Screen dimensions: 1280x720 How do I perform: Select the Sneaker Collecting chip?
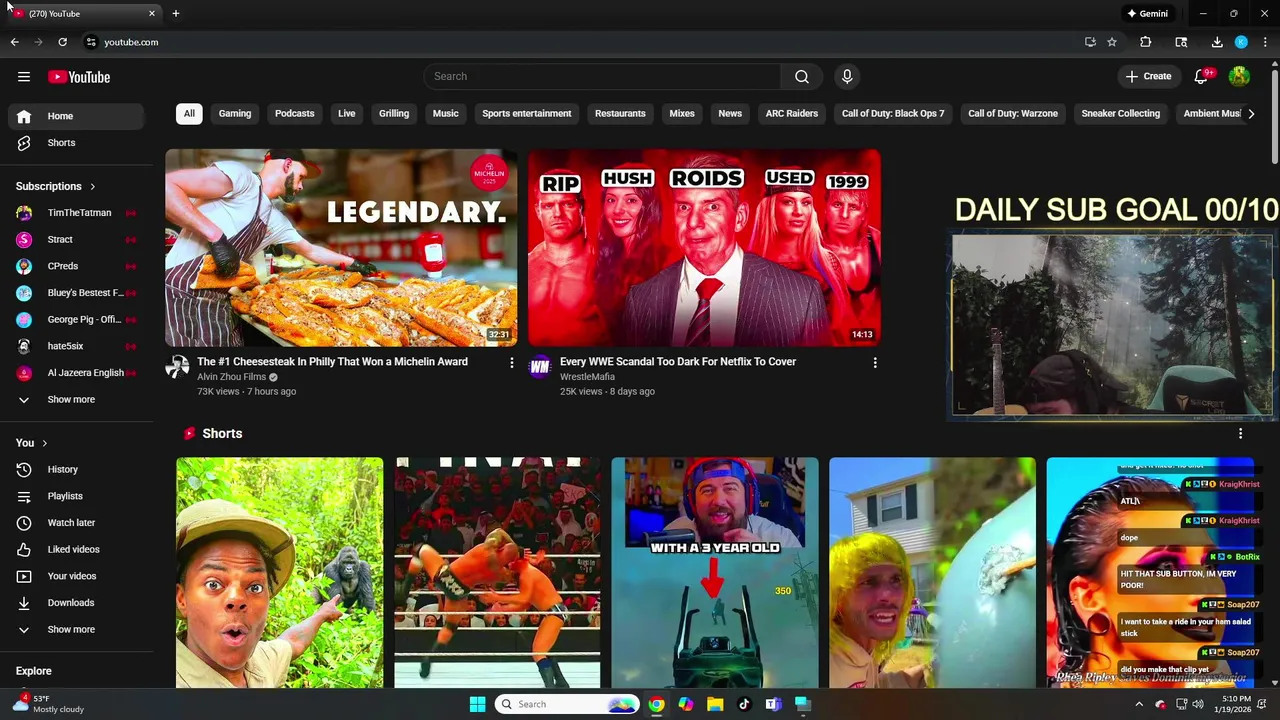click(x=1121, y=114)
